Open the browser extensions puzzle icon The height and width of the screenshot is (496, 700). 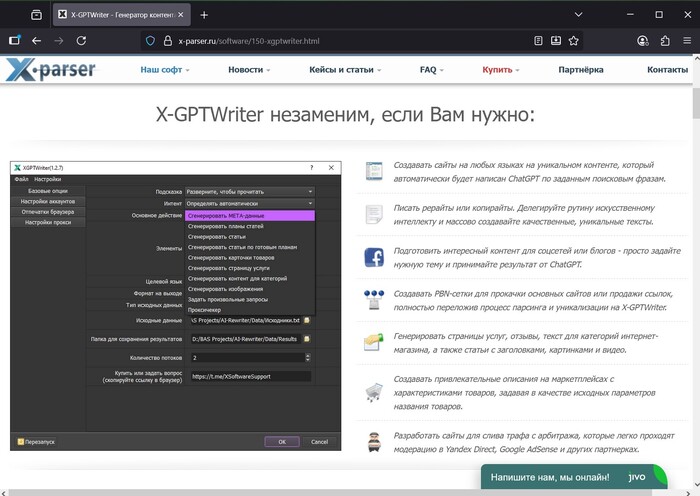pyautogui.click(x=666, y=41)
